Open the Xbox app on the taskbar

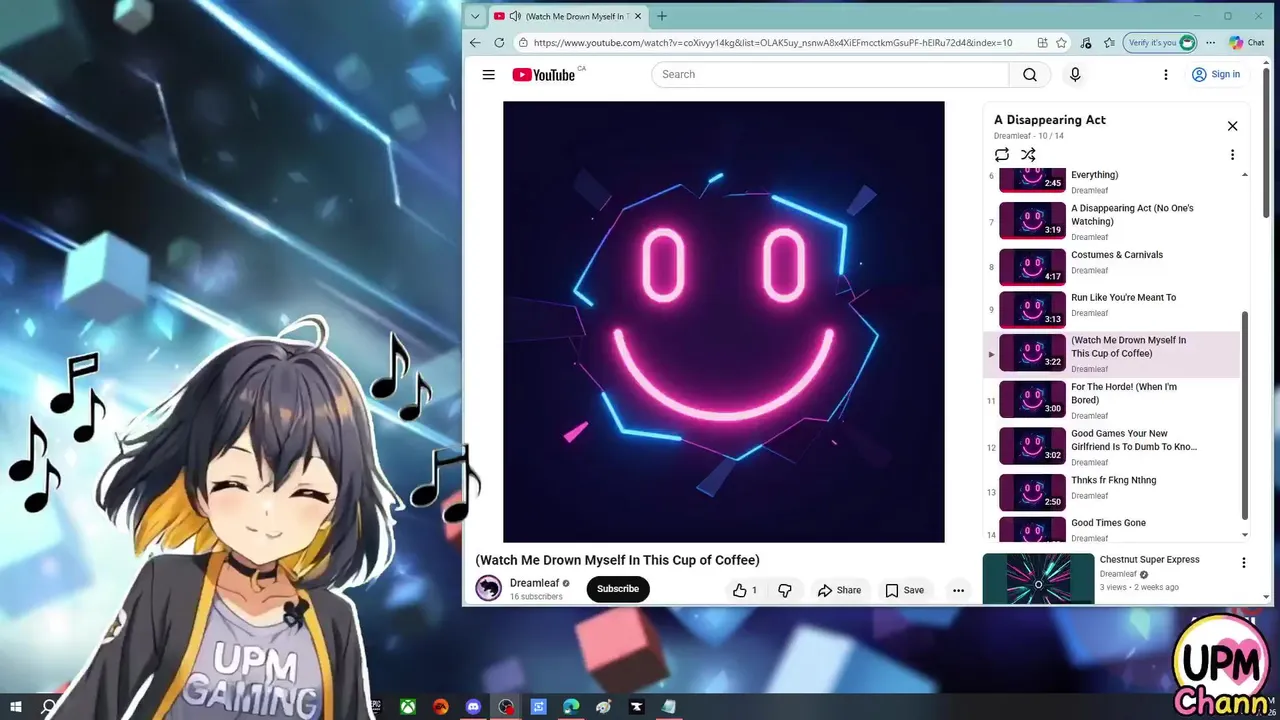click(x=408, y=707)
